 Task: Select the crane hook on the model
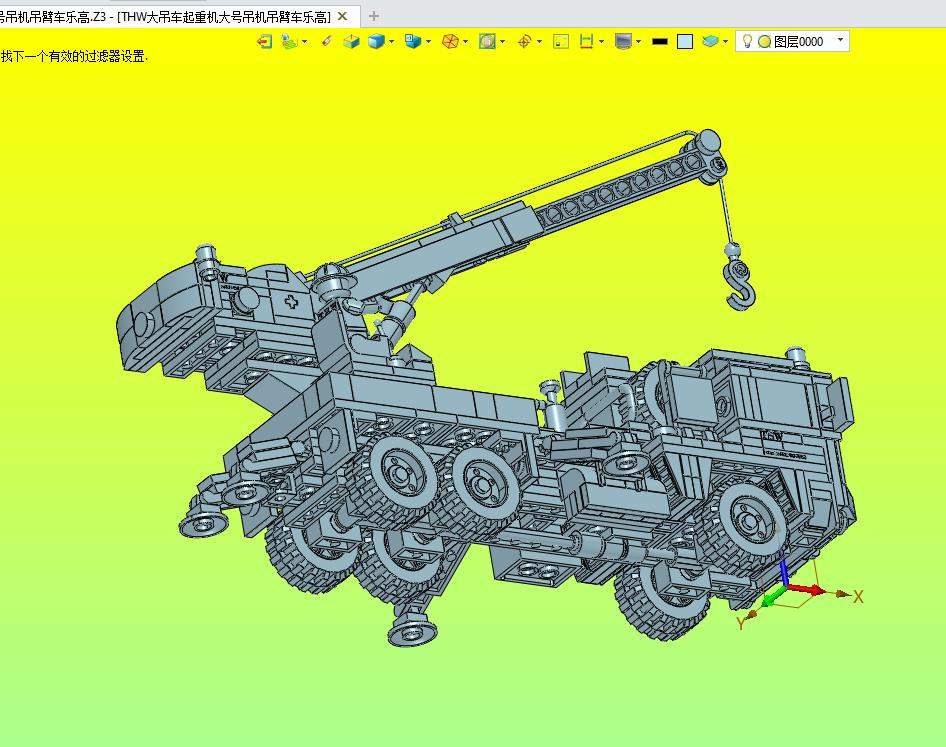click(740, 284)
